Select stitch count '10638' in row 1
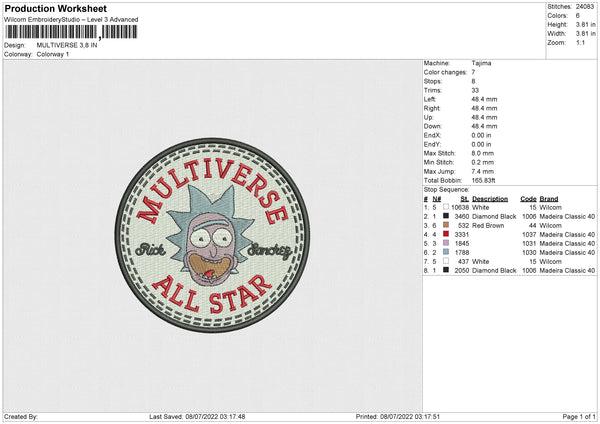The height and width of the screenshot is (424, 600). click(x=460, y=207)
